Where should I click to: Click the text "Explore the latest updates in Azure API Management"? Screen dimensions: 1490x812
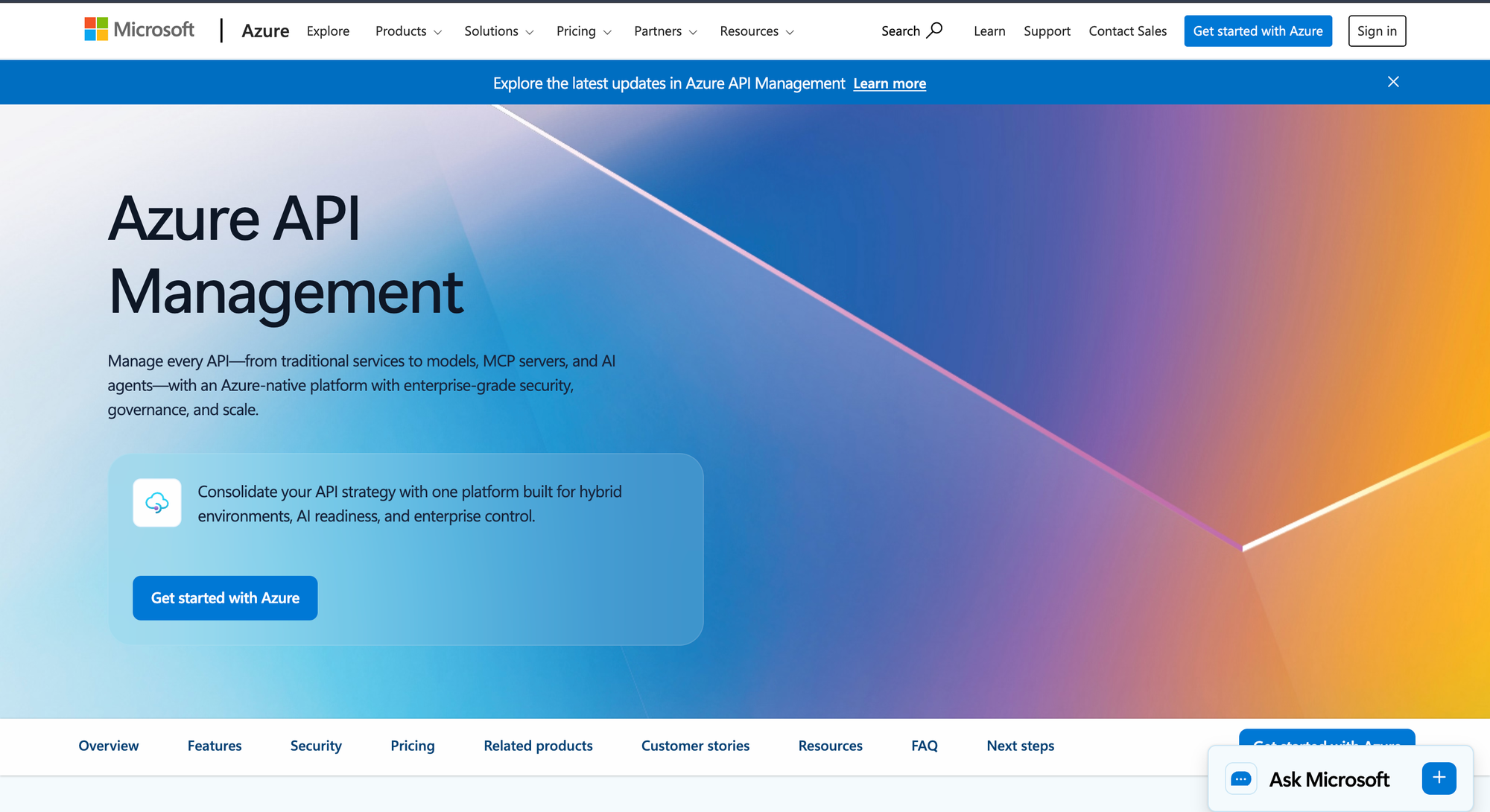click(669, 83)
